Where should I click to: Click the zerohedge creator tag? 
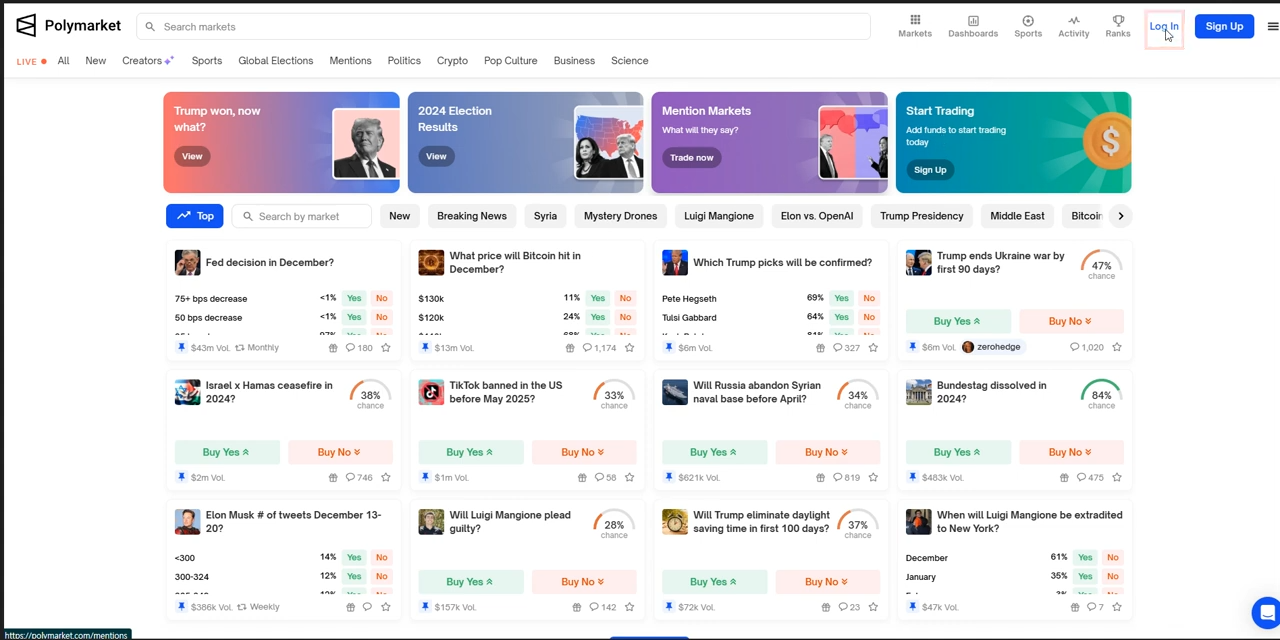point(992,347)
